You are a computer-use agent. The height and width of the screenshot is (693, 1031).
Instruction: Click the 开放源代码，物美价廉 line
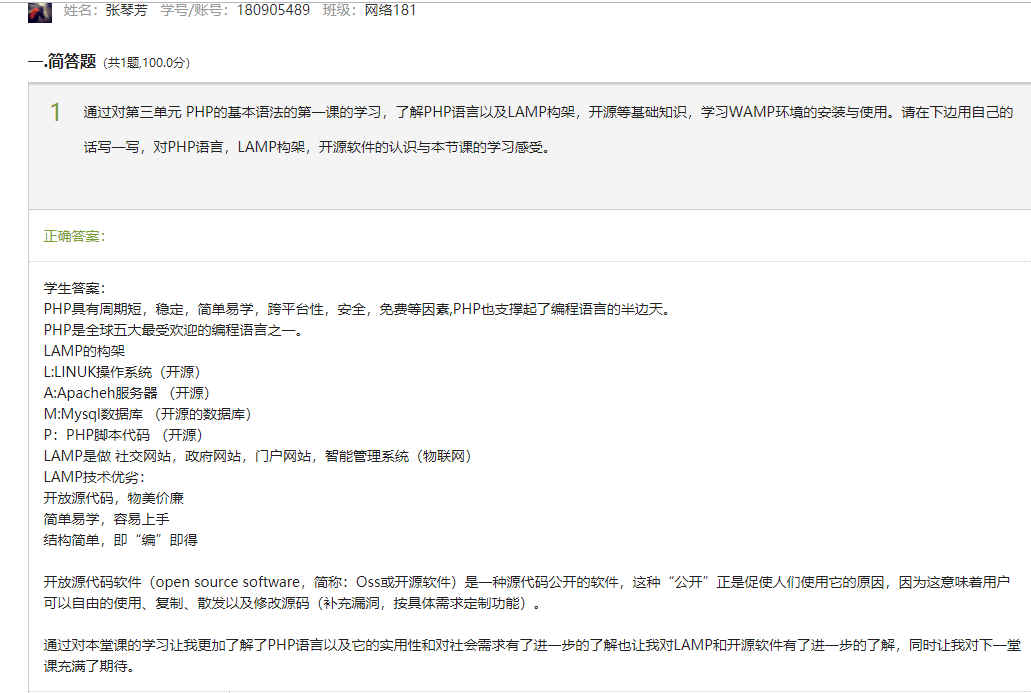click(113, 498)
